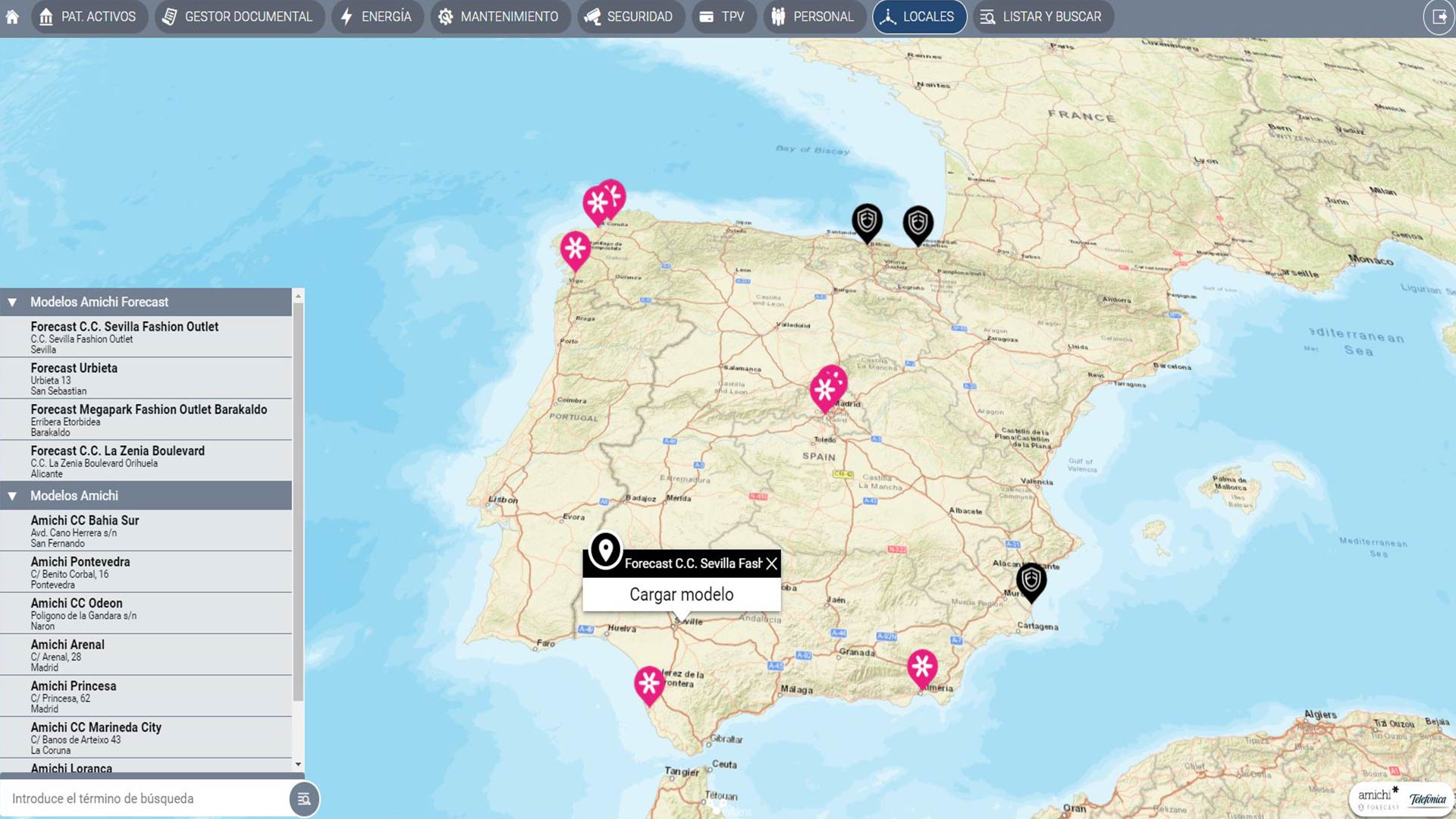Open the Energía menu
Image resolution: width=1456 pixels, height=819 pixels.
(x=376, y=17)
